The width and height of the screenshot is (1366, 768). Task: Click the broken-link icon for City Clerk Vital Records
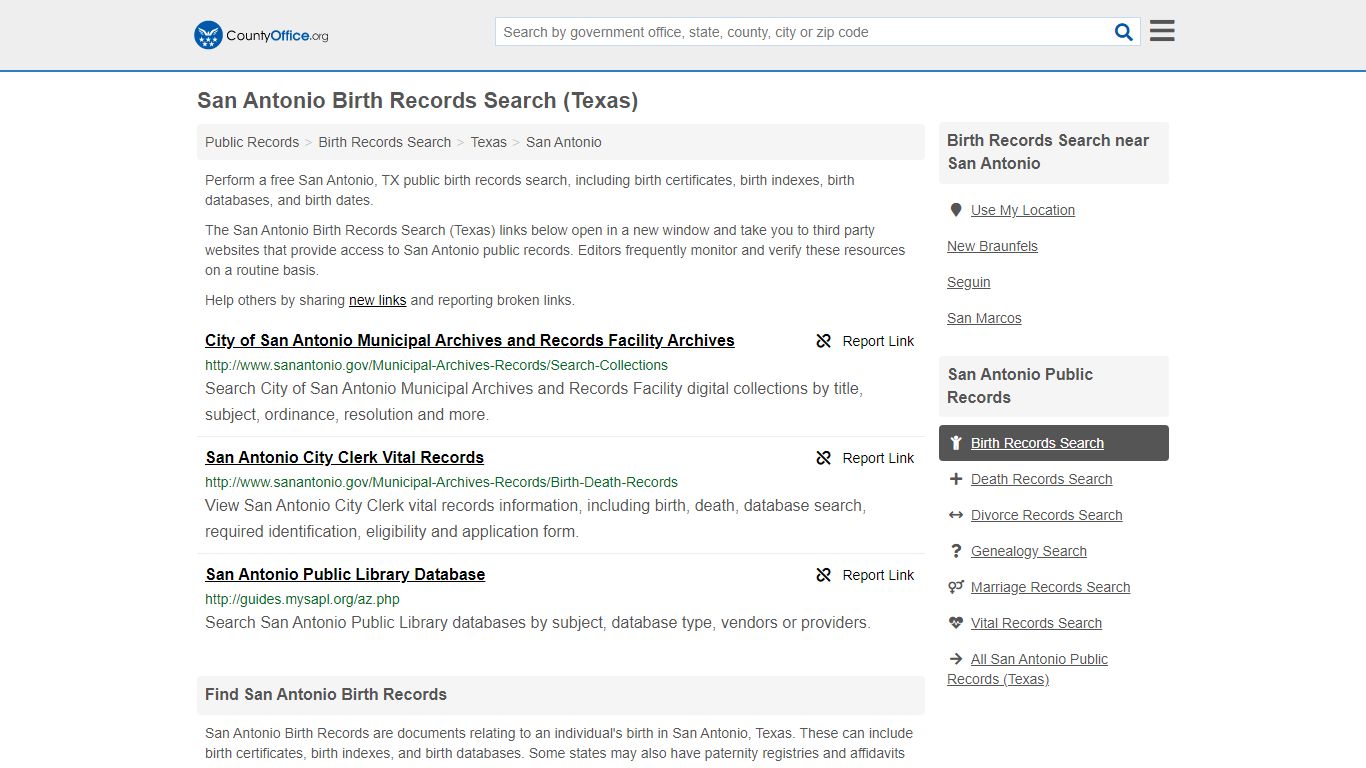pos(824,458)
